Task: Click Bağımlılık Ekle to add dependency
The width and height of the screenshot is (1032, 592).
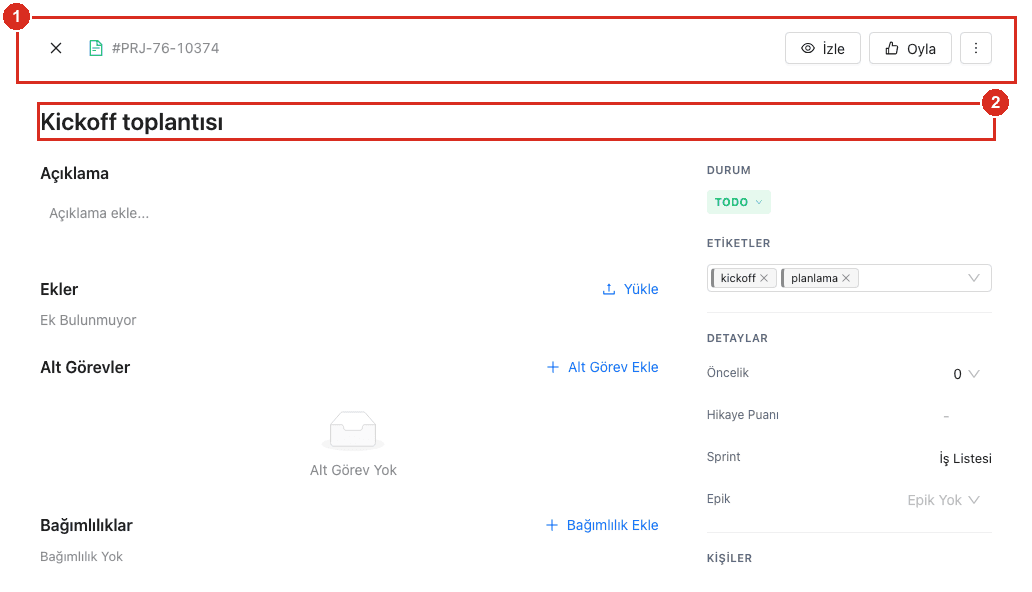Action: [602, 525]
